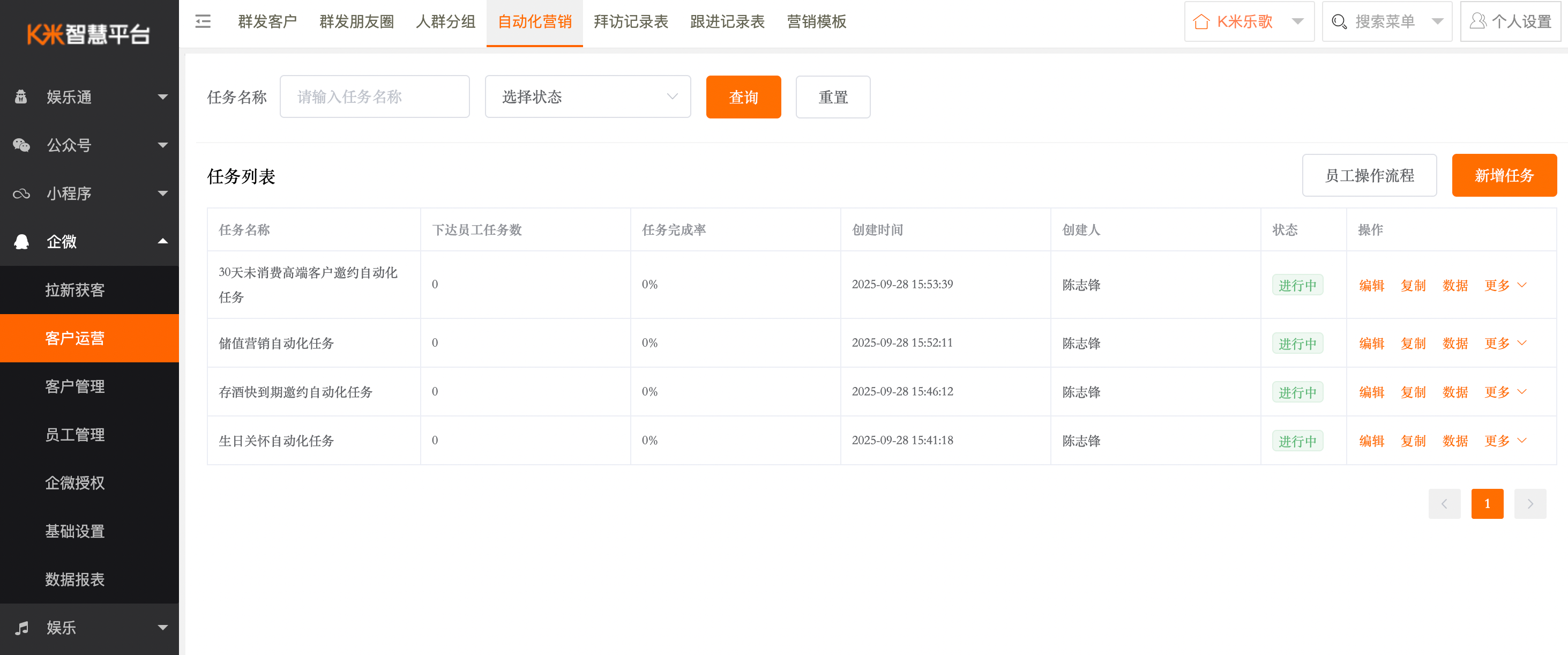1568x655 pixels.
Task: Click the 娱乐通 sidebar icon
Action: coord(21,97)
